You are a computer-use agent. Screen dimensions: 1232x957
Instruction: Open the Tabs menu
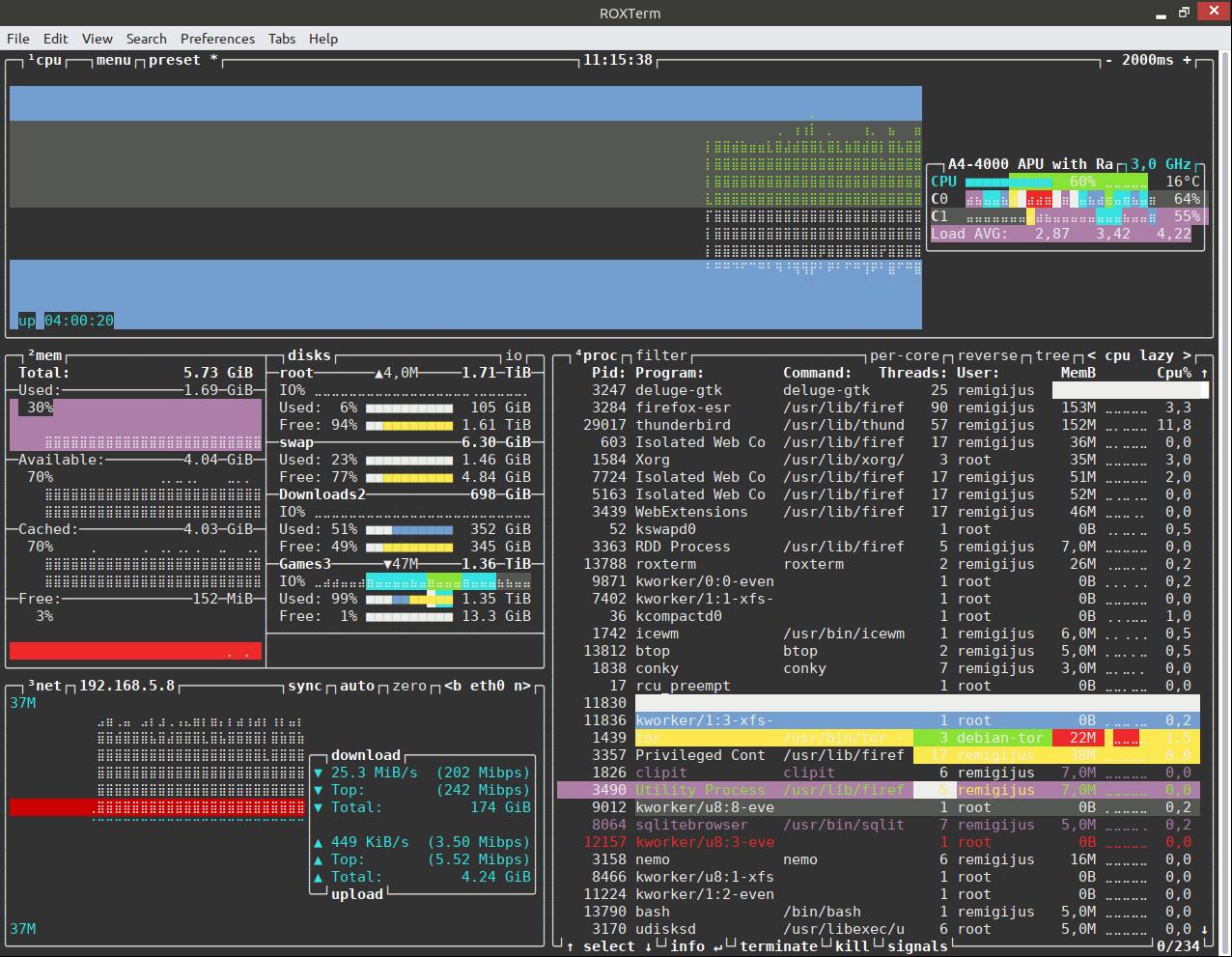[x=282, y=39]
